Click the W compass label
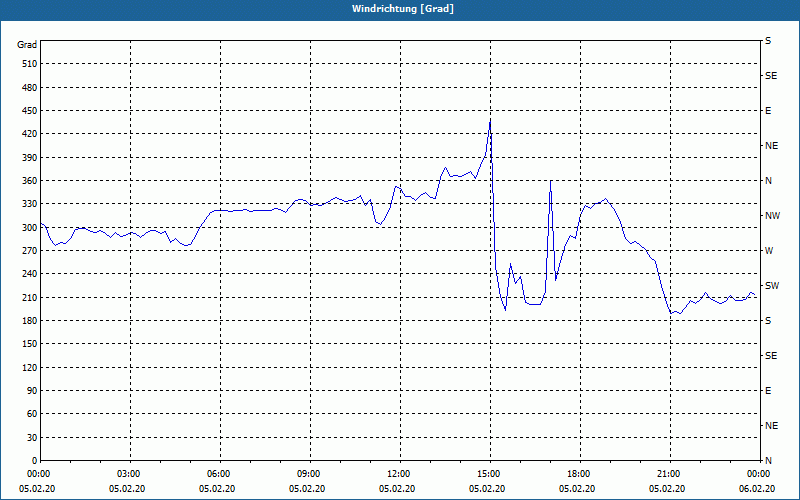Image resolution: width=800 pixels, height=500 pixels. click(x=769, y=251)
